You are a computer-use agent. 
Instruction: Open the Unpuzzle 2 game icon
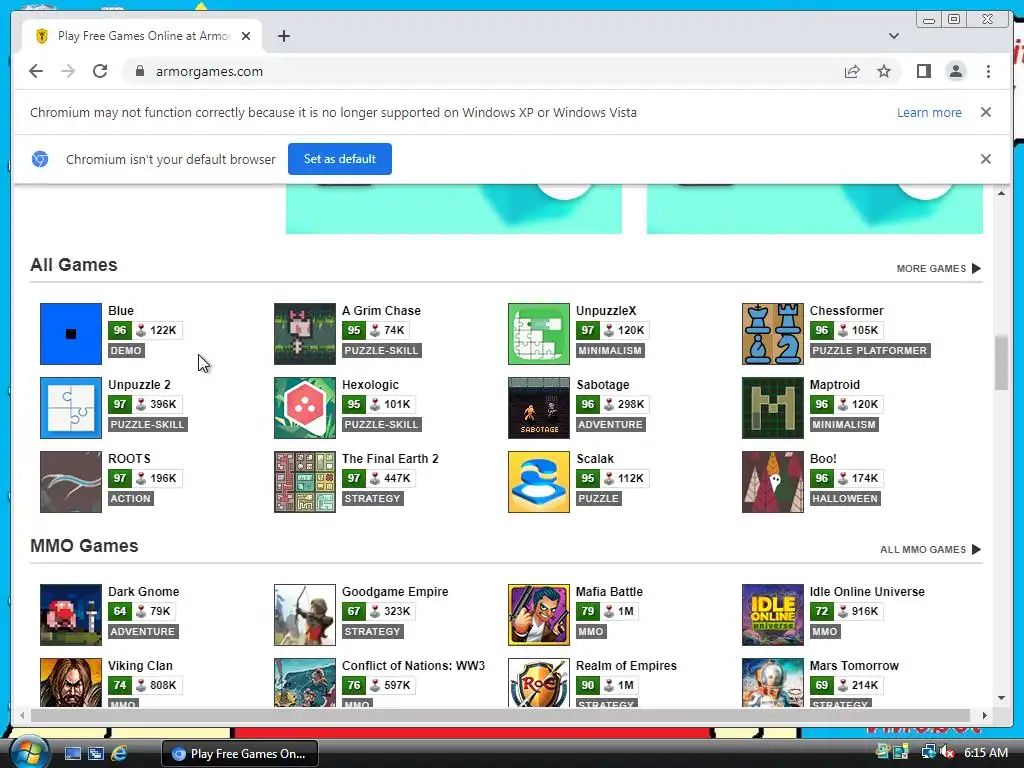(71, 408)
